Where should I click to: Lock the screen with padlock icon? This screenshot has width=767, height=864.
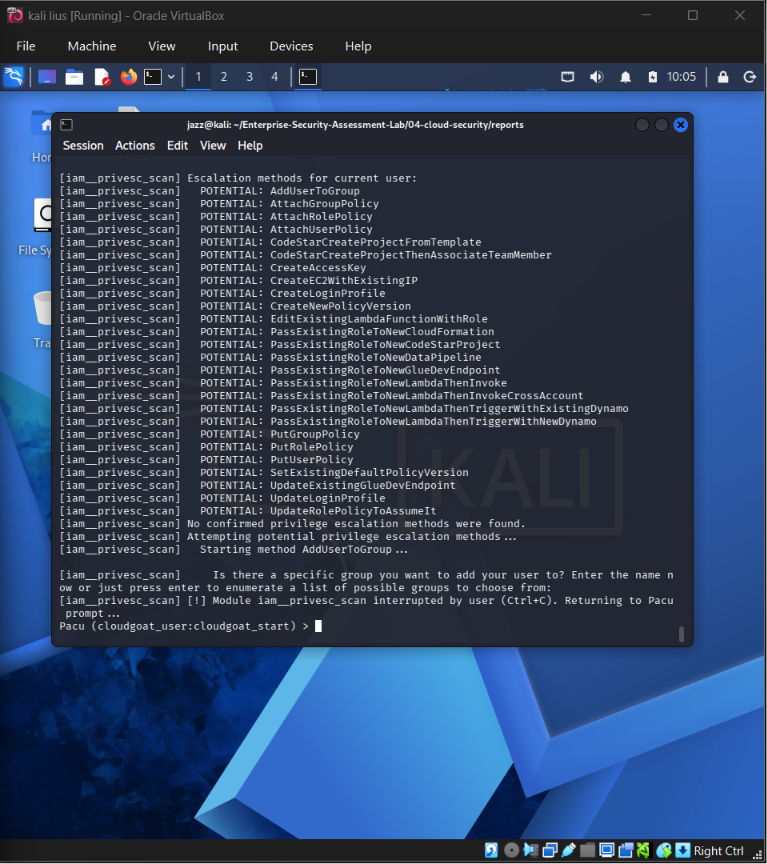click(x=723, y=77)
